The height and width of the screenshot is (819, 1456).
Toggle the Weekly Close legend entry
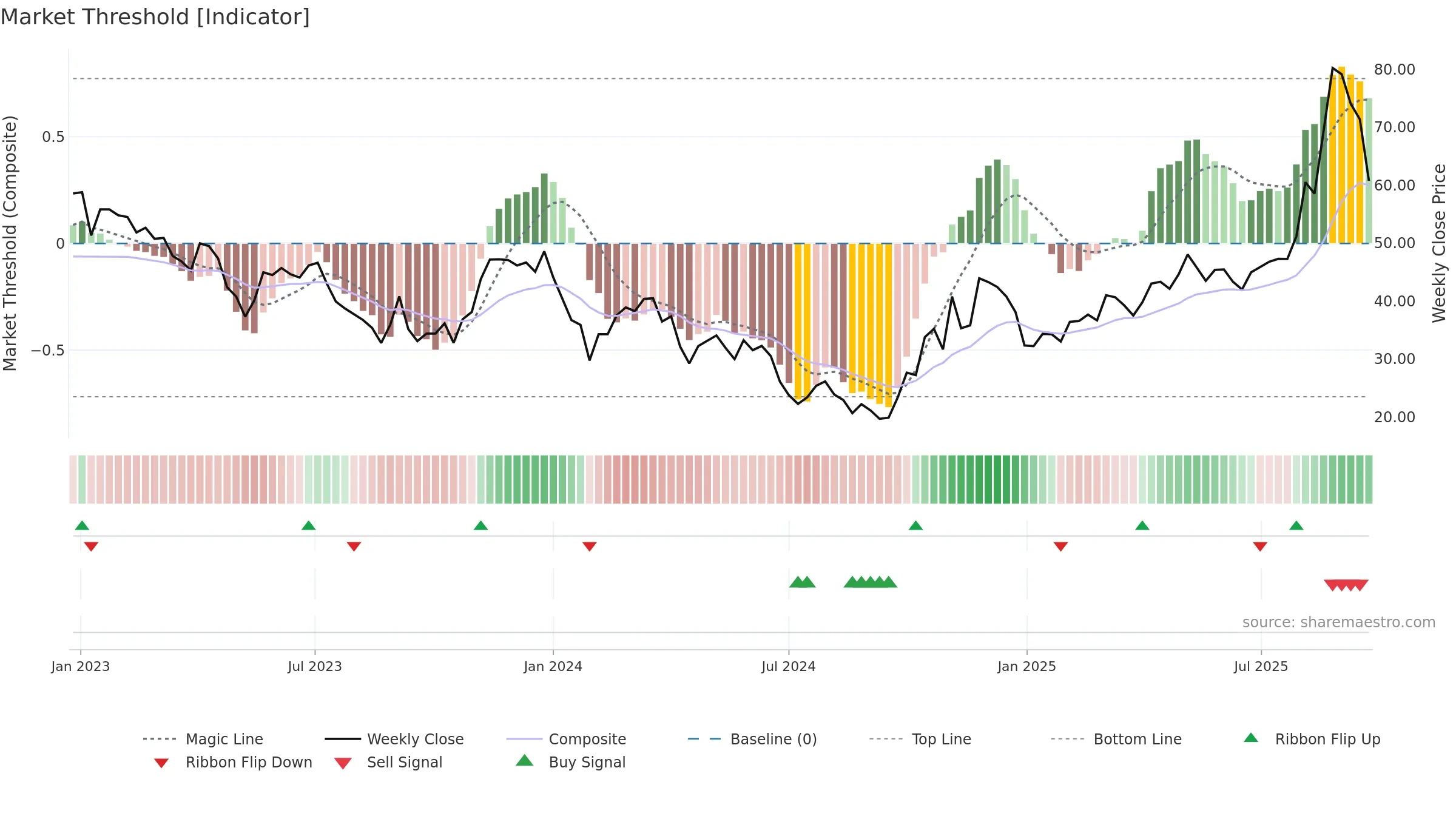[394, 739]
